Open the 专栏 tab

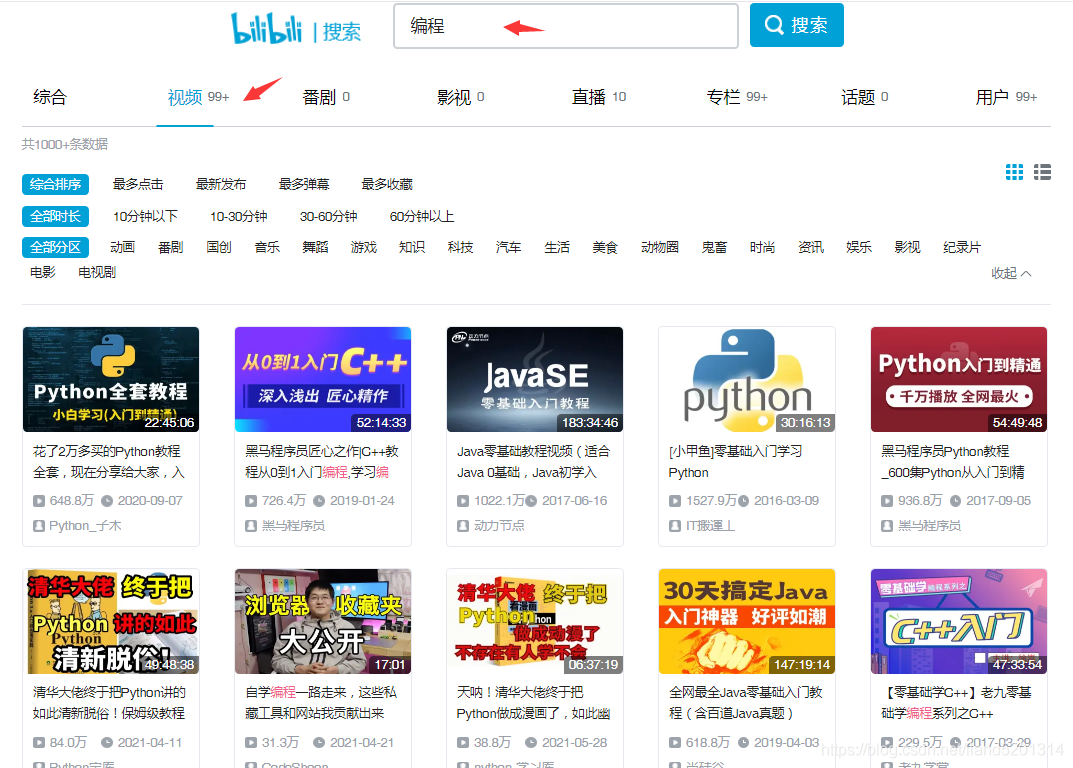[x=737, y=97]
